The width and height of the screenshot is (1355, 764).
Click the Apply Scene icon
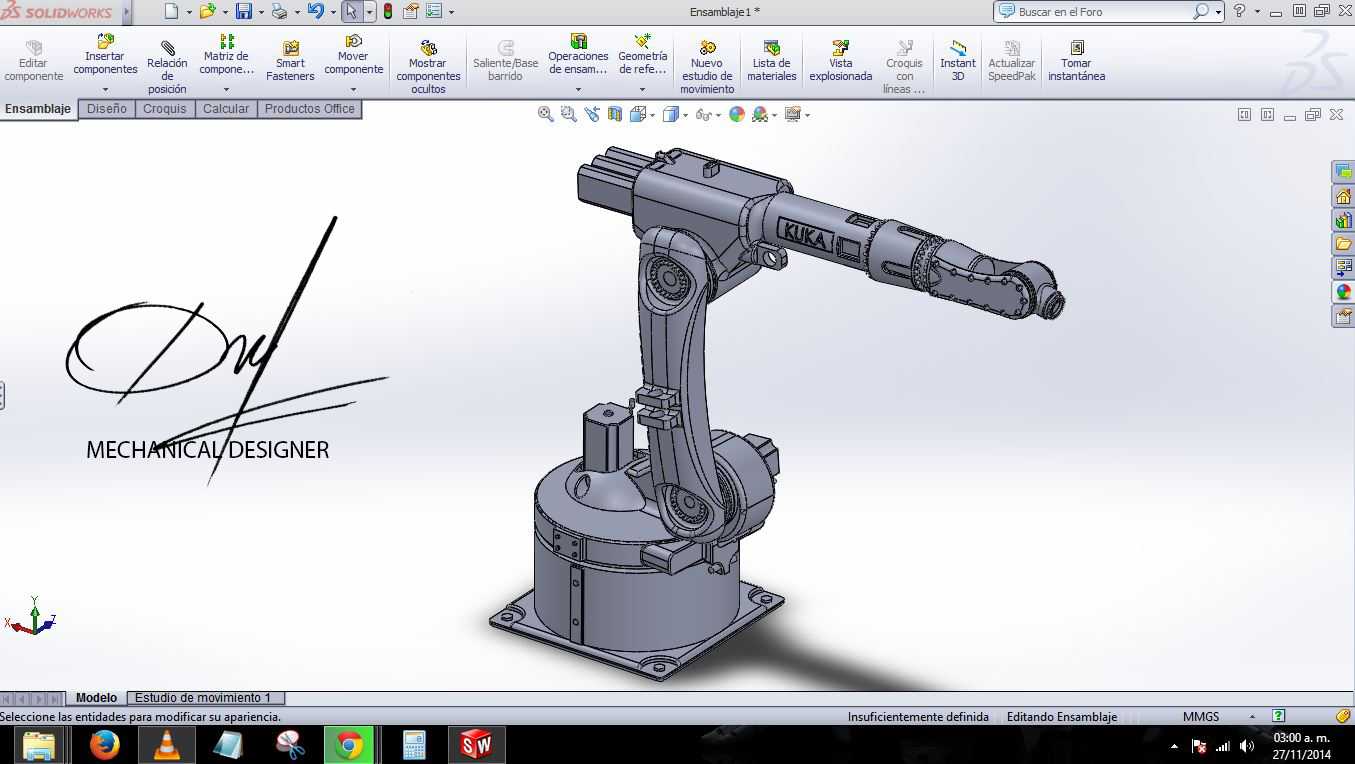click(x=760, y=114)
